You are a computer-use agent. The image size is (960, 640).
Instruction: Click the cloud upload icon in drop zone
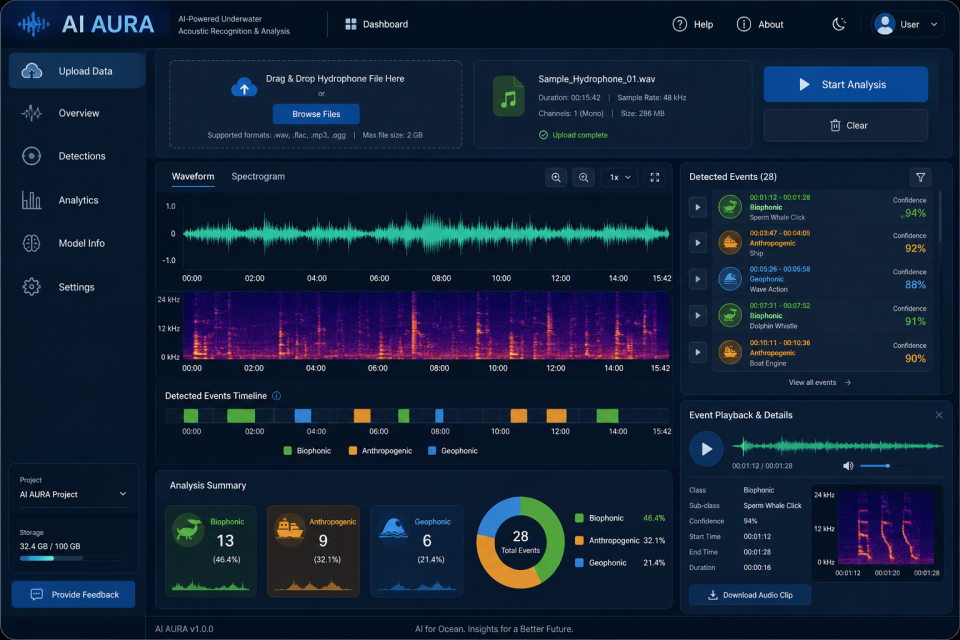[244, 88]
